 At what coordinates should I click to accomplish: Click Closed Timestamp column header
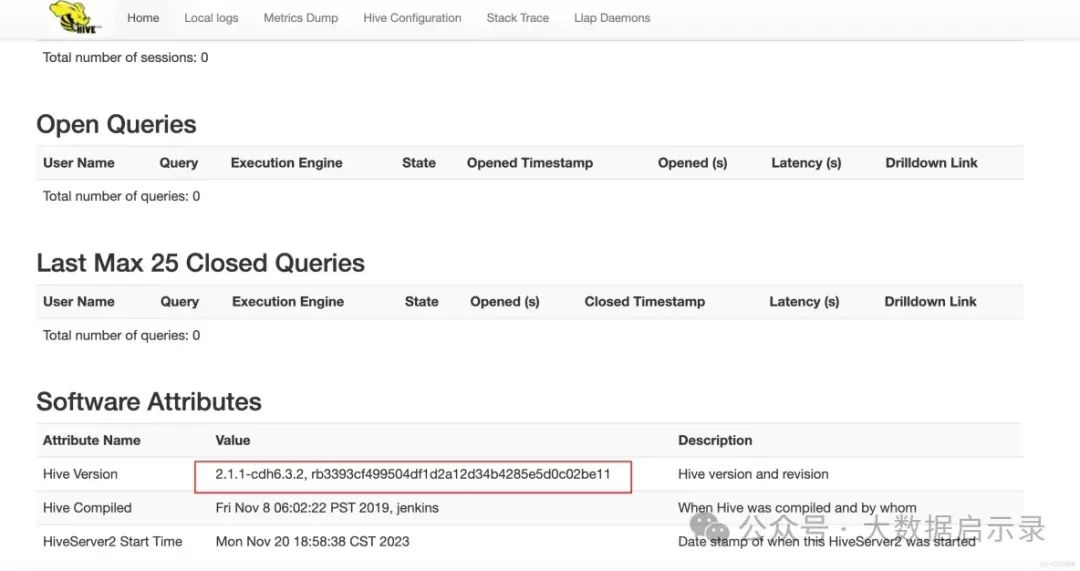645,302
